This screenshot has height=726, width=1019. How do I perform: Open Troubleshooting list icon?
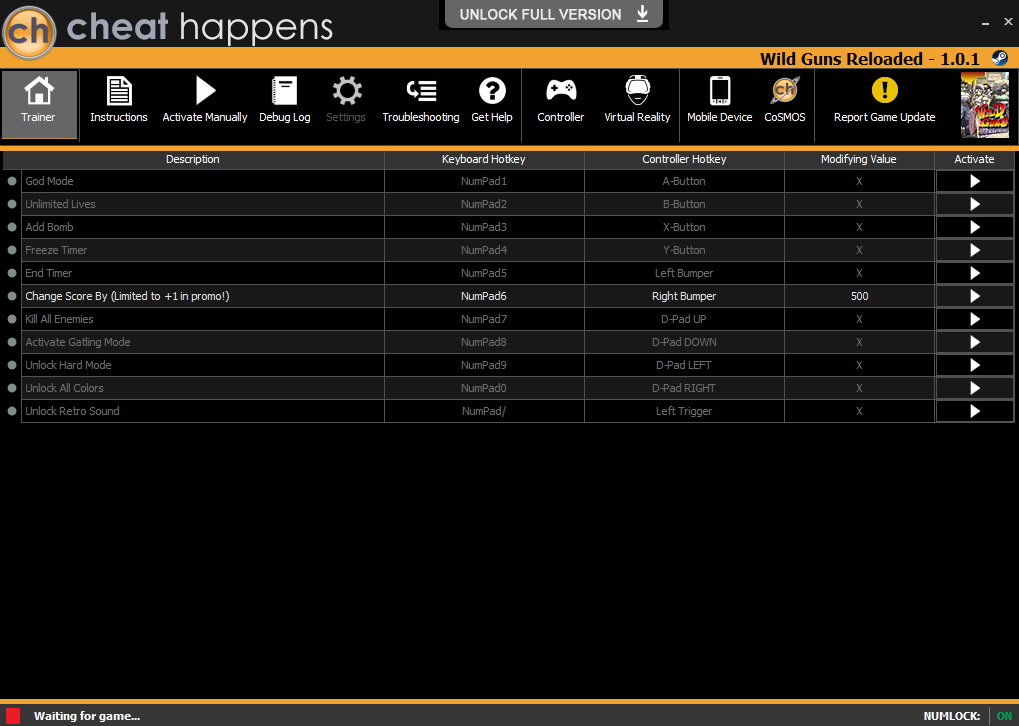421,91
